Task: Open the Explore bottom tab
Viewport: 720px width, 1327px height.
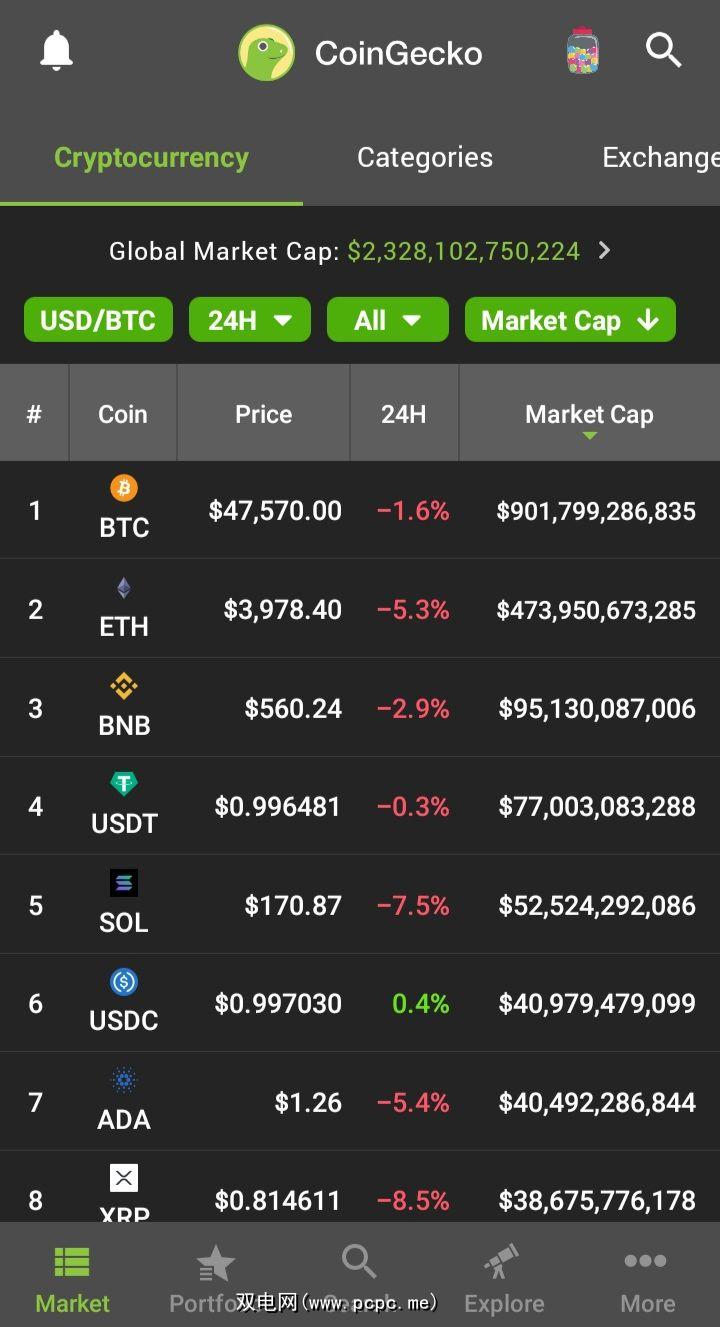Action: (x=504, y=1278)
